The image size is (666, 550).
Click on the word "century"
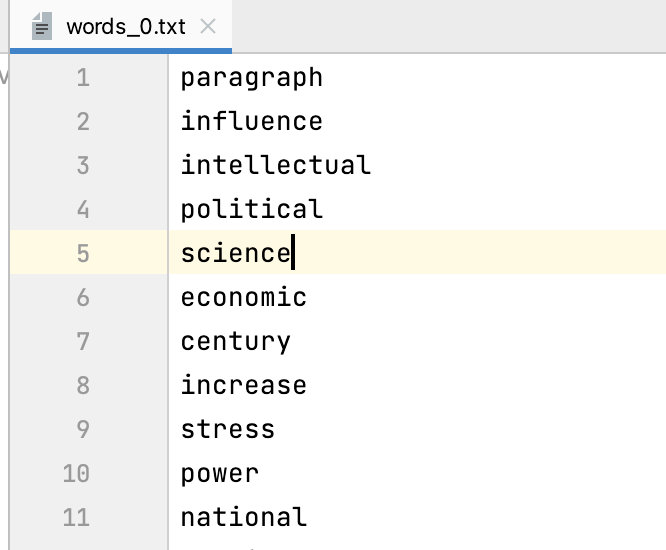tap(235, 342)
